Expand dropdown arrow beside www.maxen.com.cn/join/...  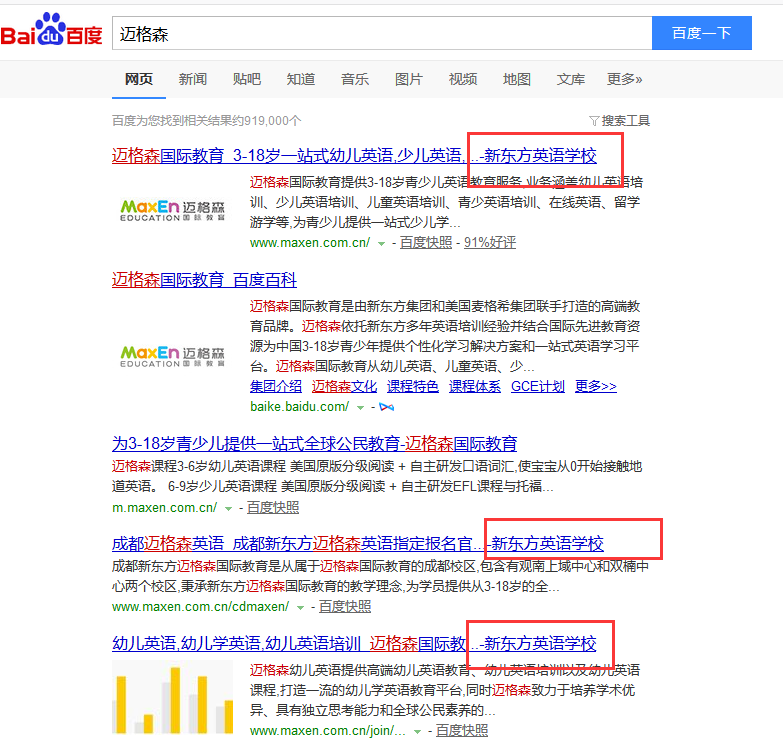tap(417, 732)
